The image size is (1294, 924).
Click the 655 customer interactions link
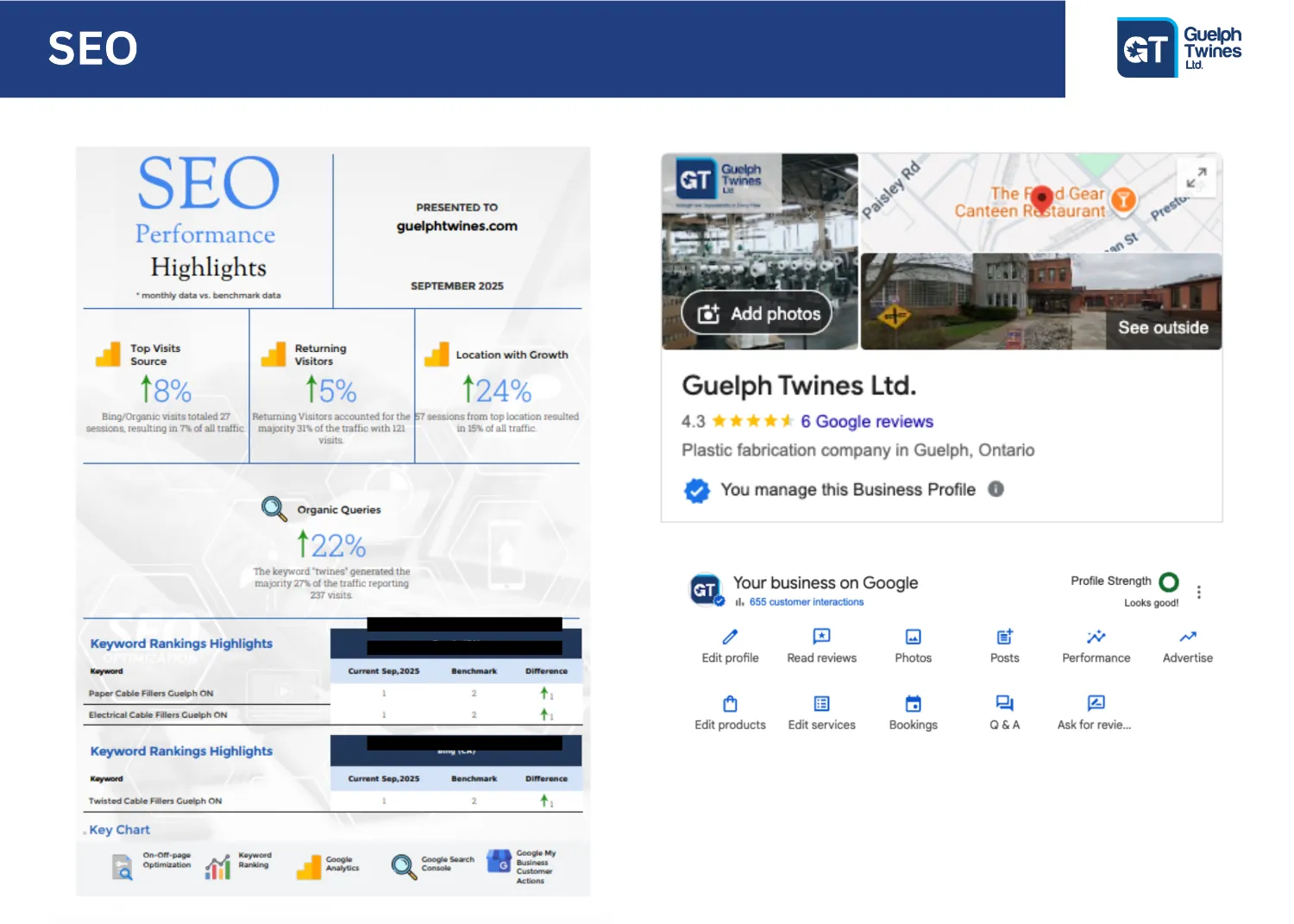point(806,602)
